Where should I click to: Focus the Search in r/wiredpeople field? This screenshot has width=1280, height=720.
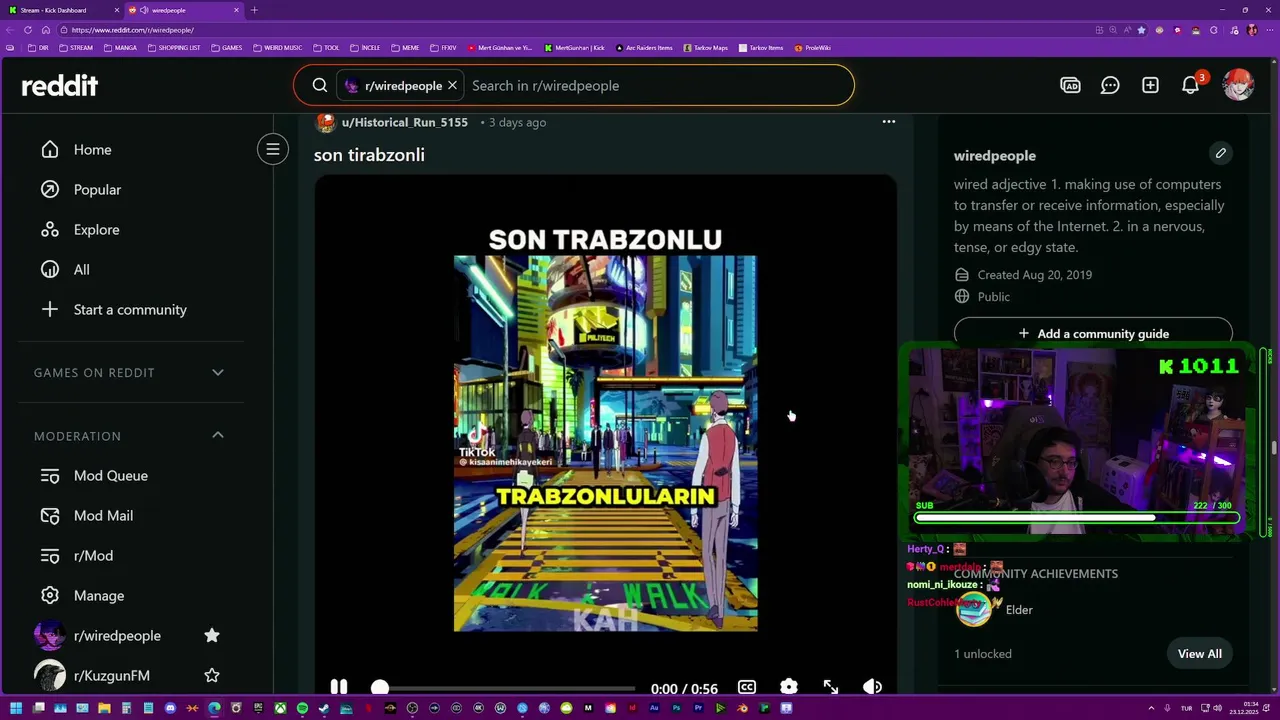click(x=655, y=86)
